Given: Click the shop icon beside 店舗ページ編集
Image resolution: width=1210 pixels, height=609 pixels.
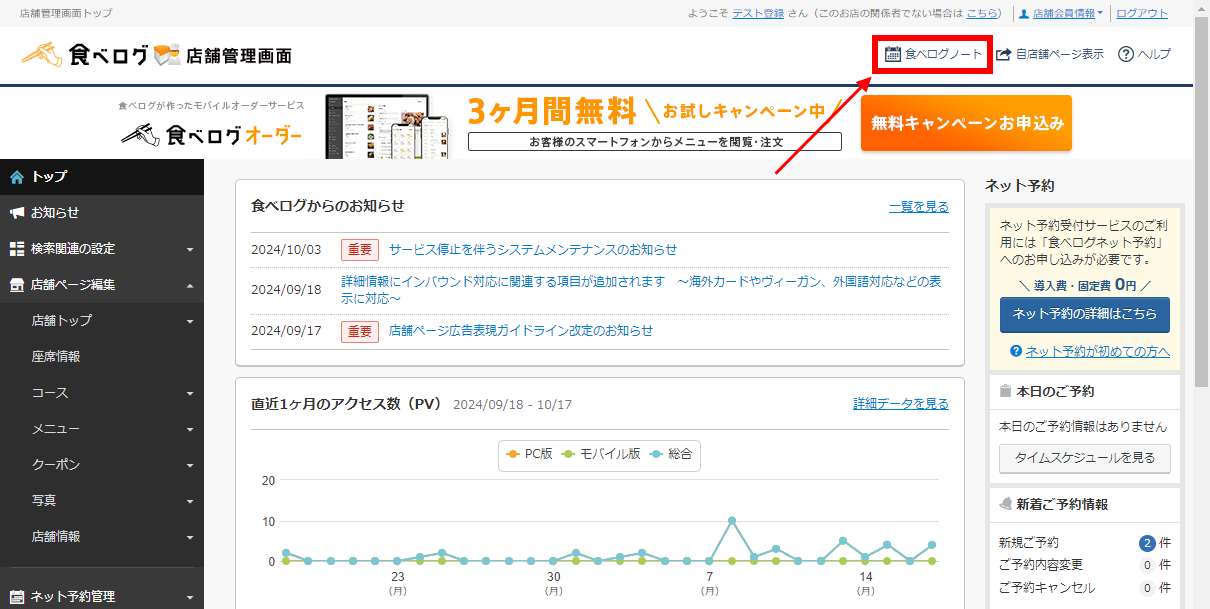Looking at the screenshot, I should click(x=17, y=285).
